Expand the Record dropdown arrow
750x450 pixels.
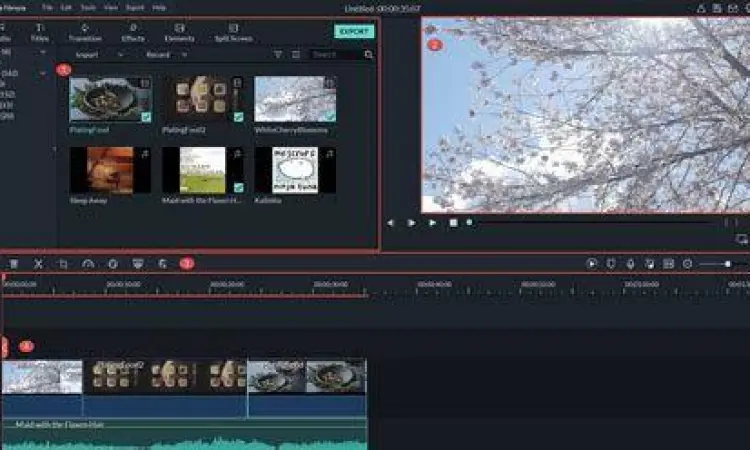184,55
